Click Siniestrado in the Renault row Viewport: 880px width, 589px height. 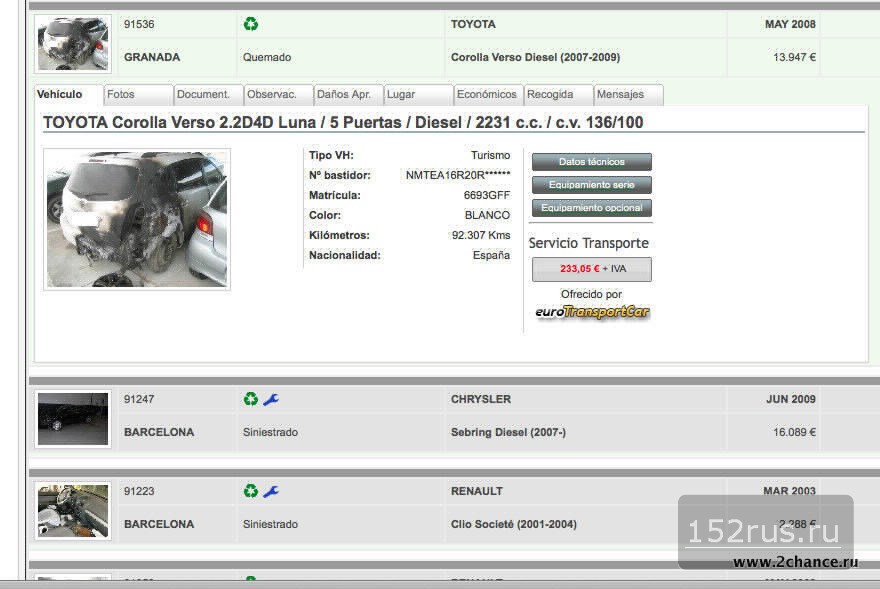click(x=271, y=524)
